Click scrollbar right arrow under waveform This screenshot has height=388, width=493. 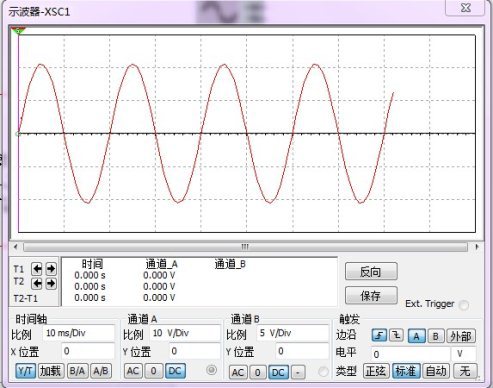477,247
